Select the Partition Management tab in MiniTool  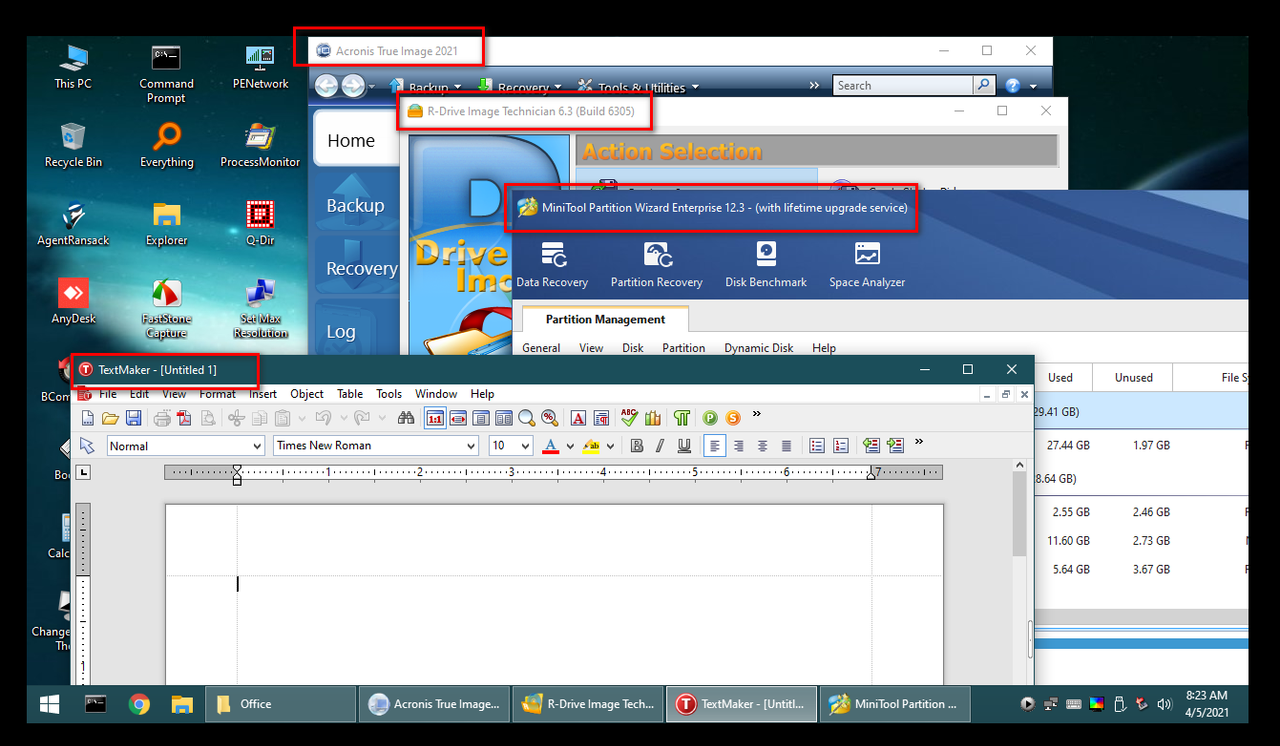pos(605,320)
